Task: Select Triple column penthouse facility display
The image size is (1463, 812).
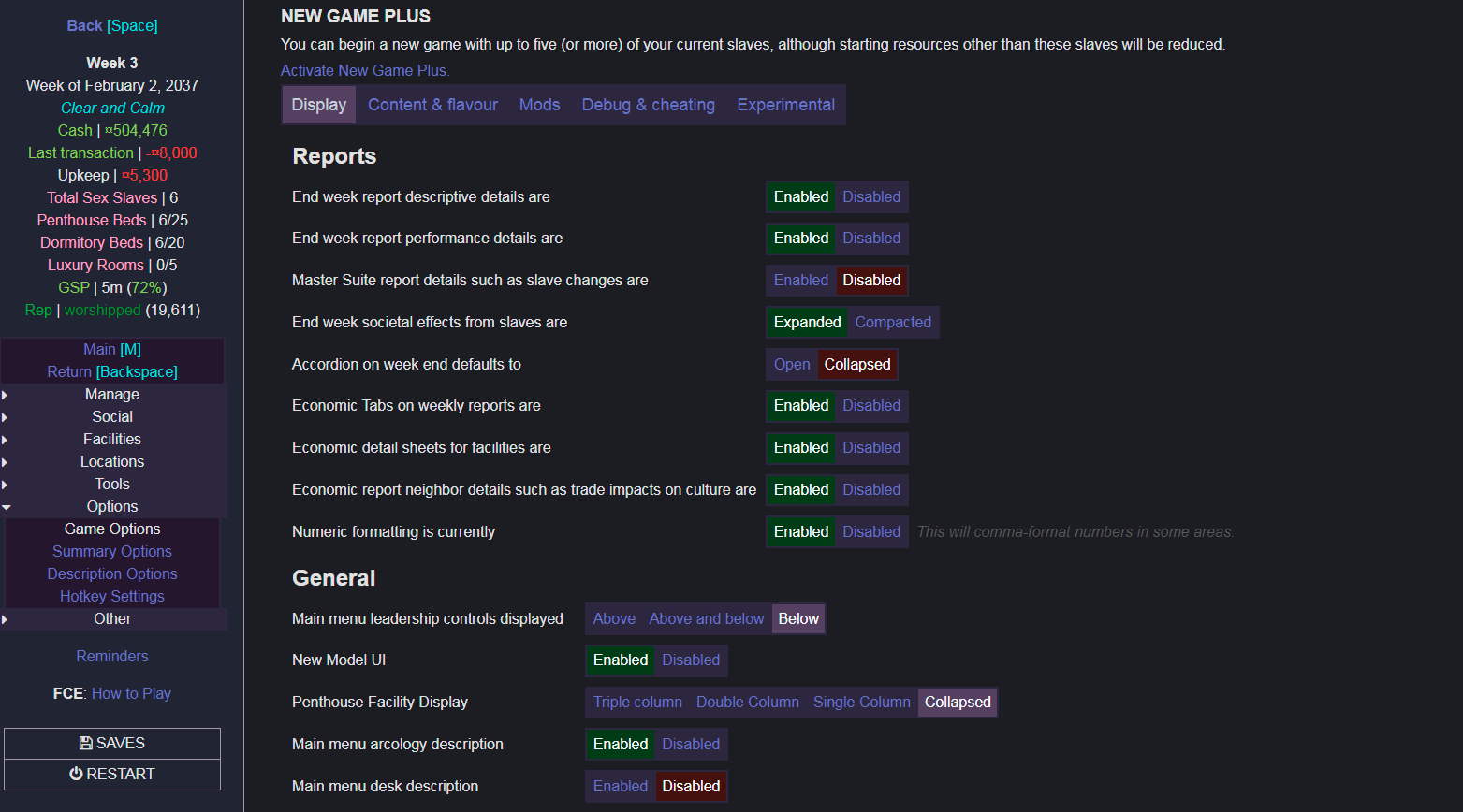Action: (637, 703)
